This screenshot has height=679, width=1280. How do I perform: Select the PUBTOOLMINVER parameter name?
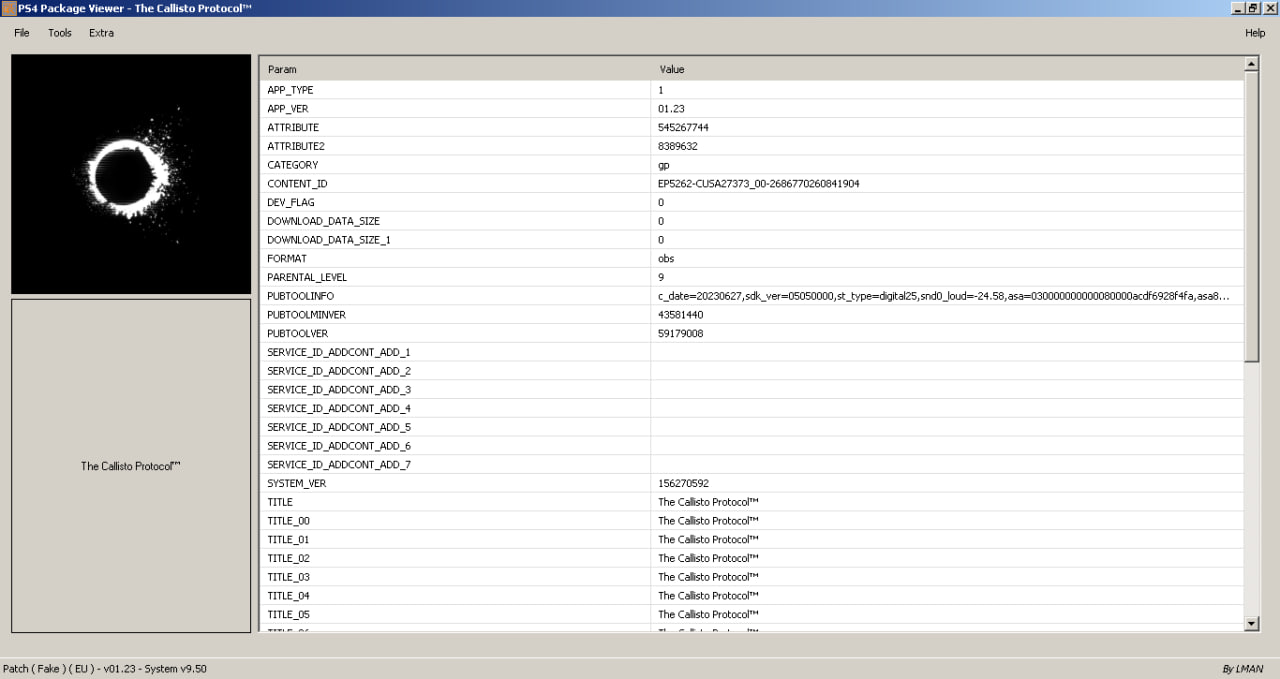pyautogui.click(x=306, y=315)
